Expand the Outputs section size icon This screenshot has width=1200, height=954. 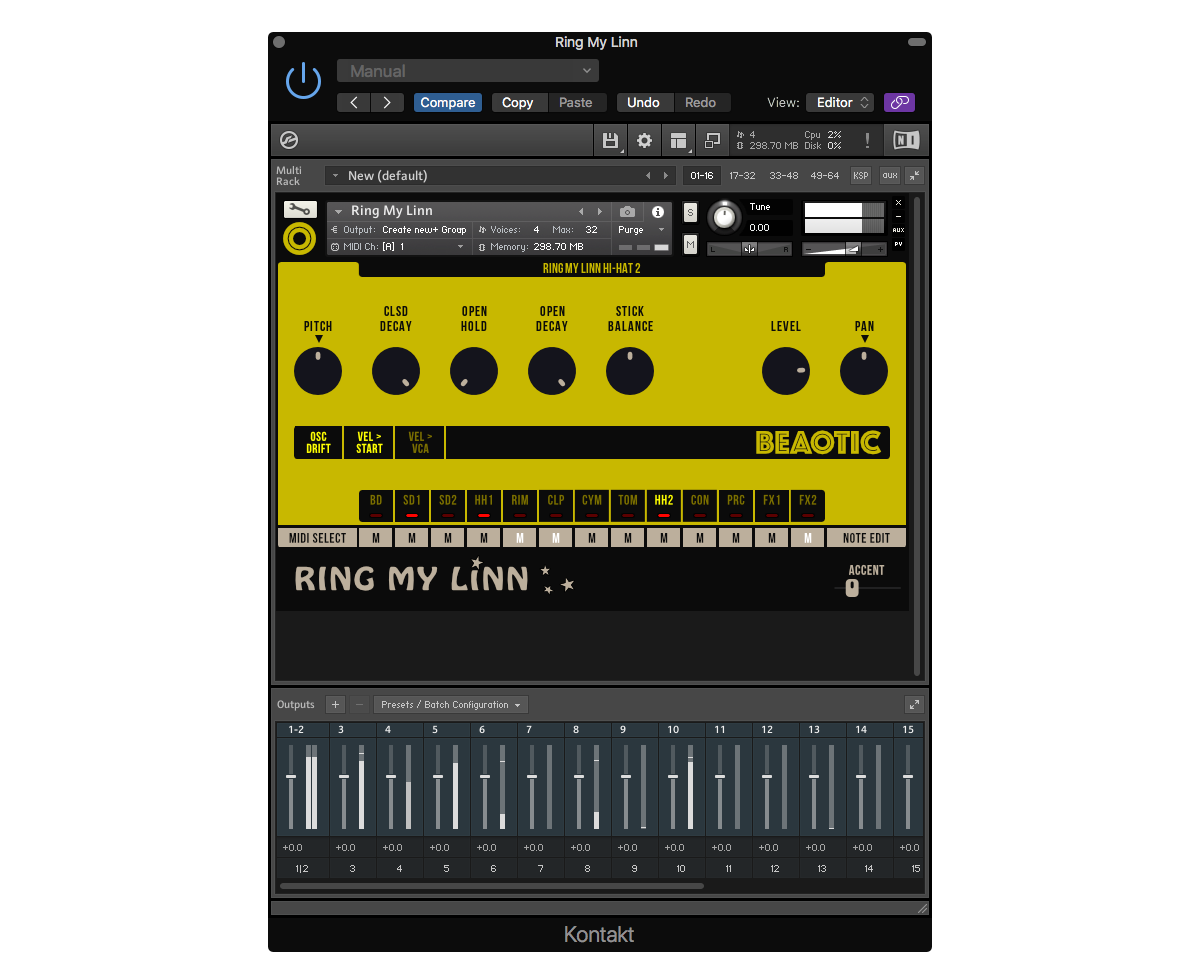coord(913,704)
